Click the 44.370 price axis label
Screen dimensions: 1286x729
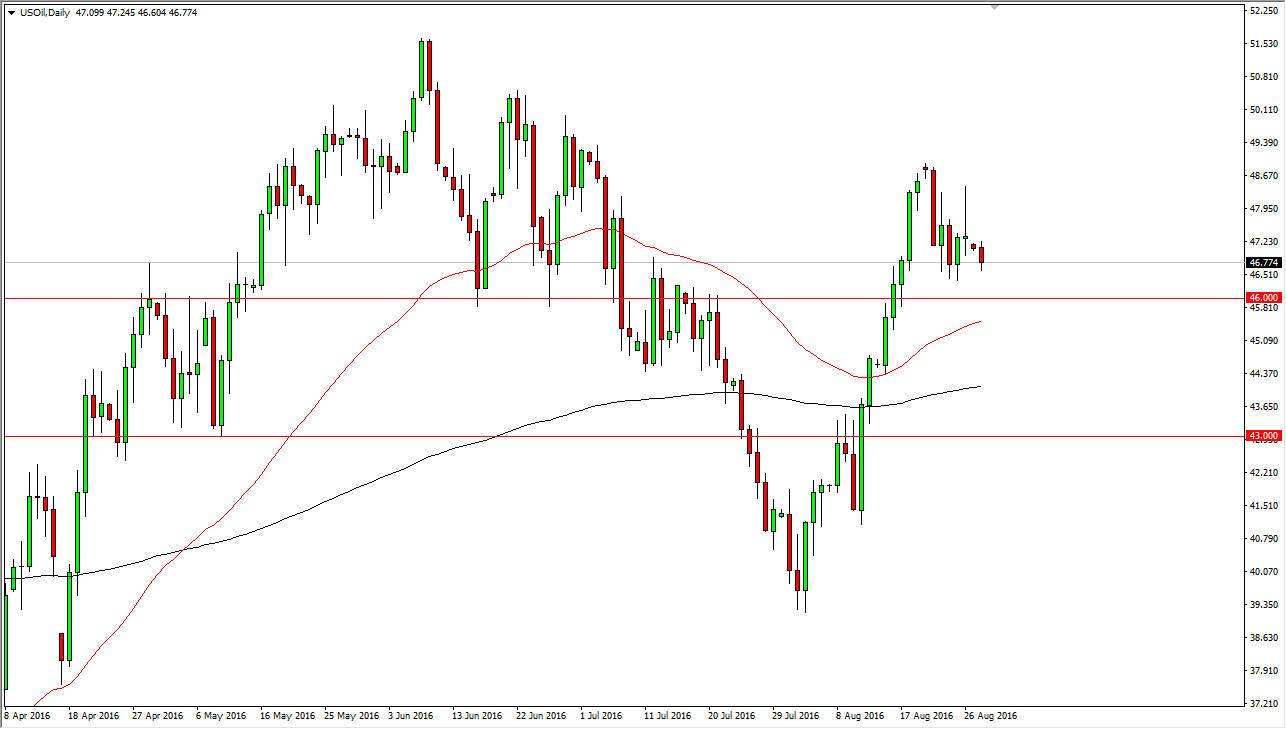[1264, 374]
